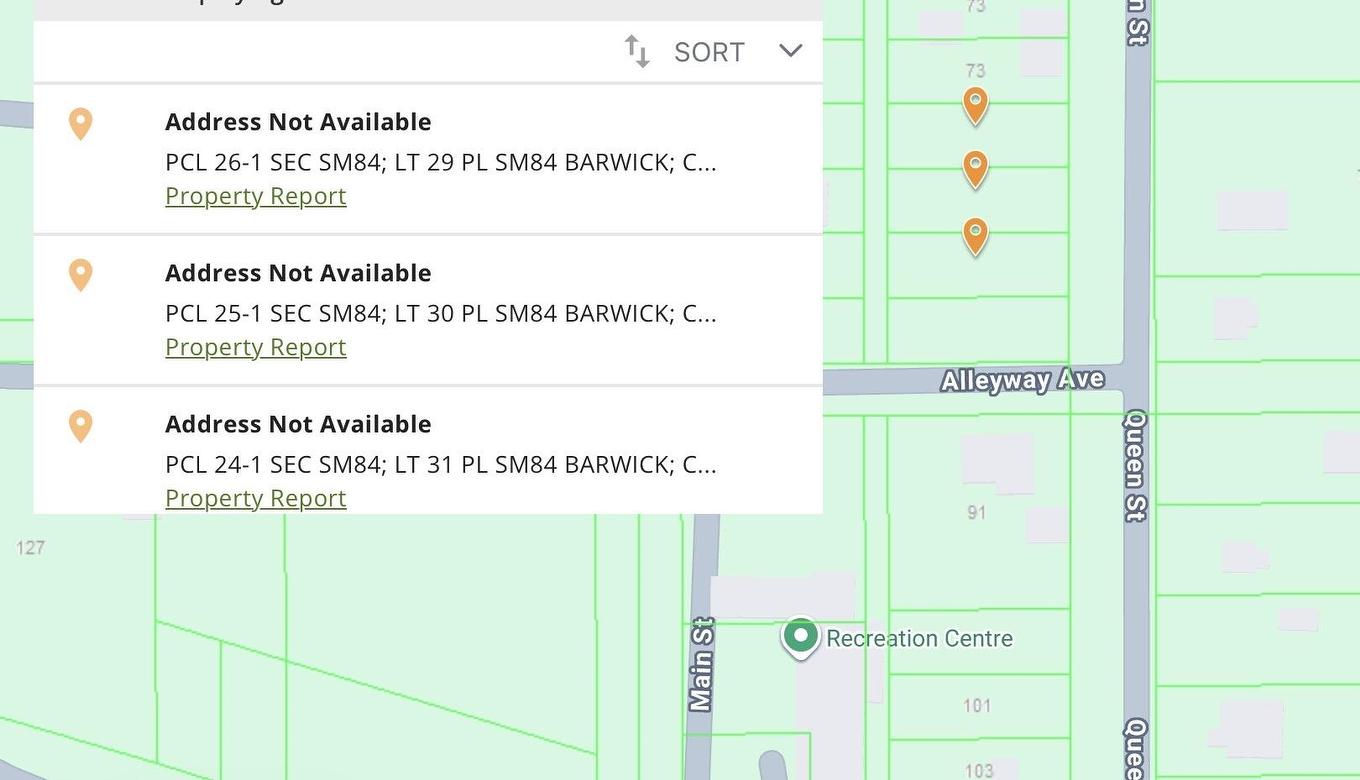
Task: Click the pin icon beside LT 29 result
Action: (80, 123)
